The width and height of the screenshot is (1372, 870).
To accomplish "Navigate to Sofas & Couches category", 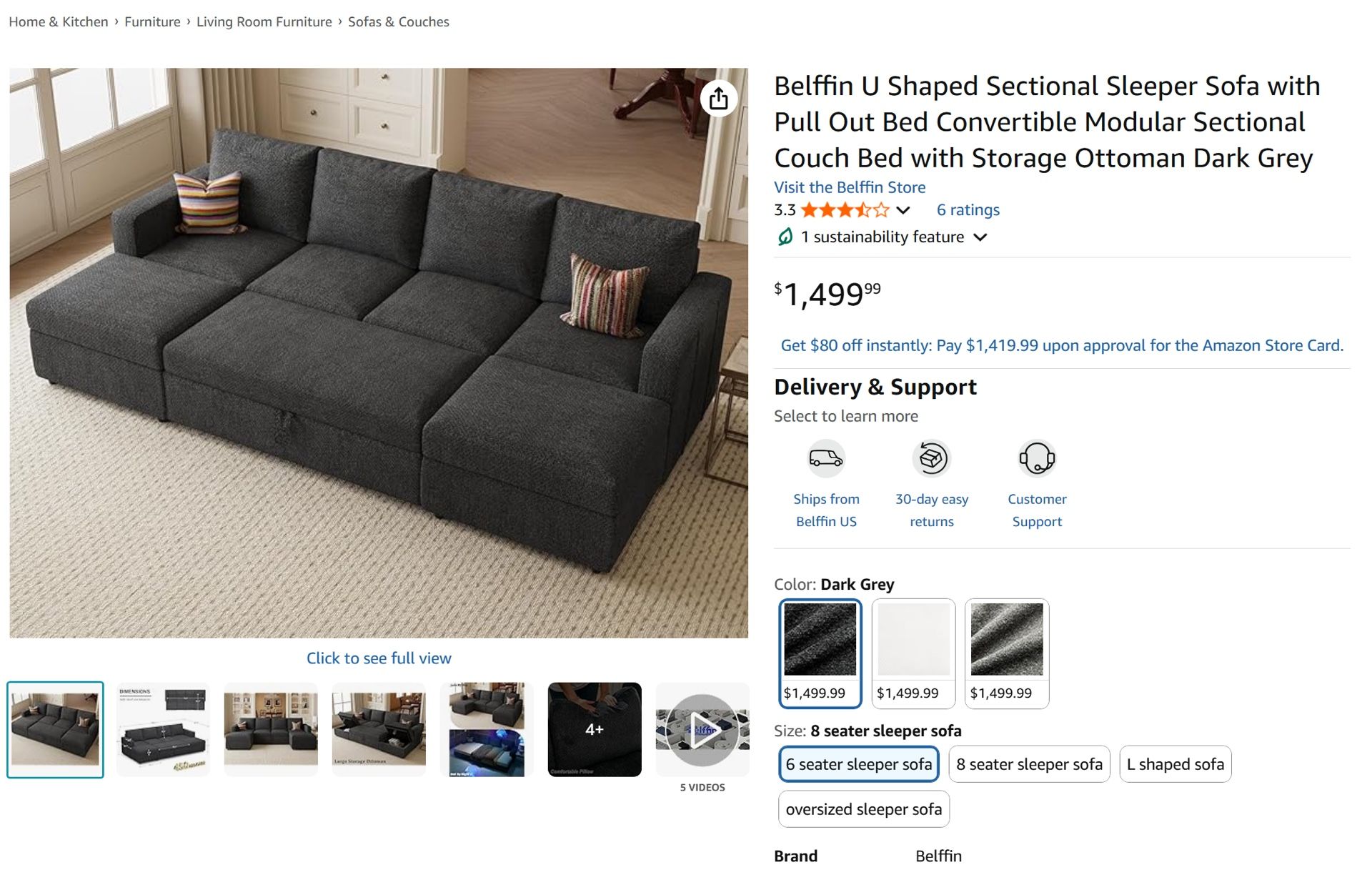I will click(x=397, y=21).
